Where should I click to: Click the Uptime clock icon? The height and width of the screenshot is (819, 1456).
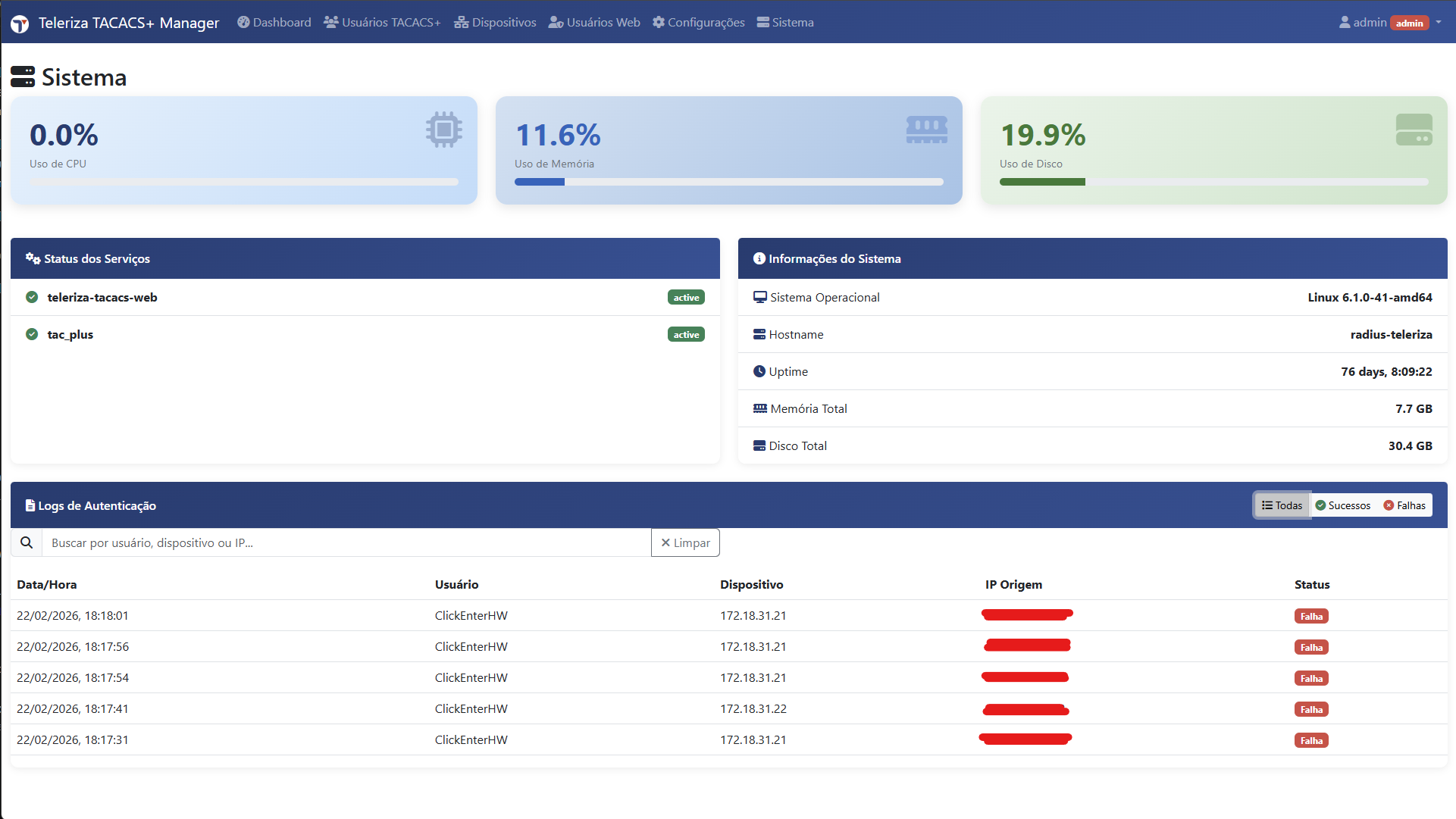click(759, 371)
